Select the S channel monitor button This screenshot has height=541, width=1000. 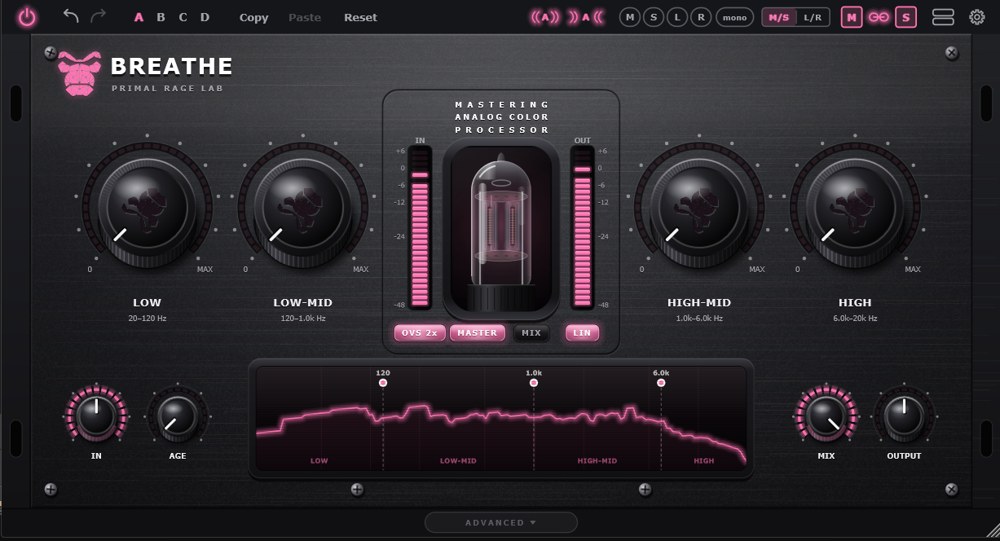(654, 17)
